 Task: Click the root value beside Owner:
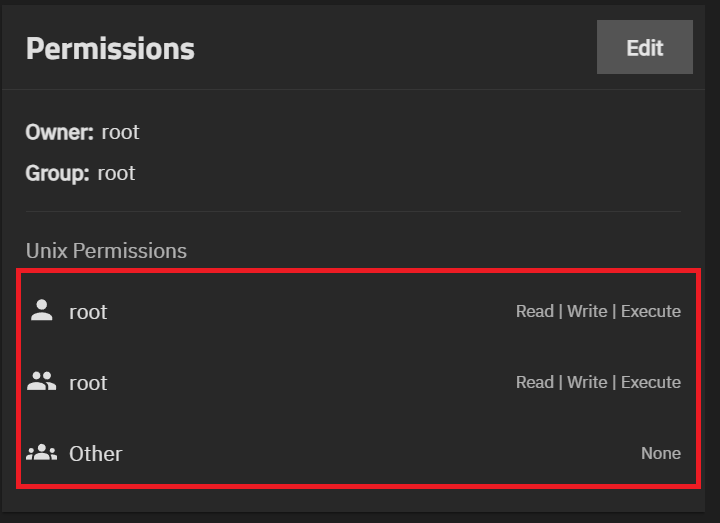pos(120,132)
